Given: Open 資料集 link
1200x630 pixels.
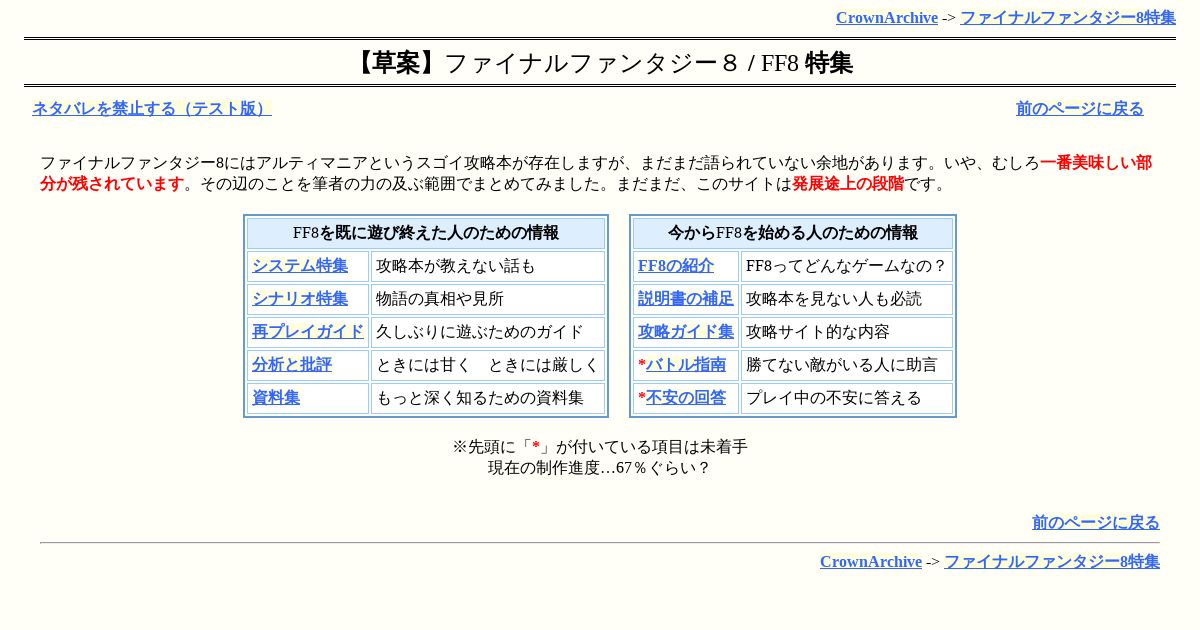Looking at the screenshot, I should pos(276,398).
